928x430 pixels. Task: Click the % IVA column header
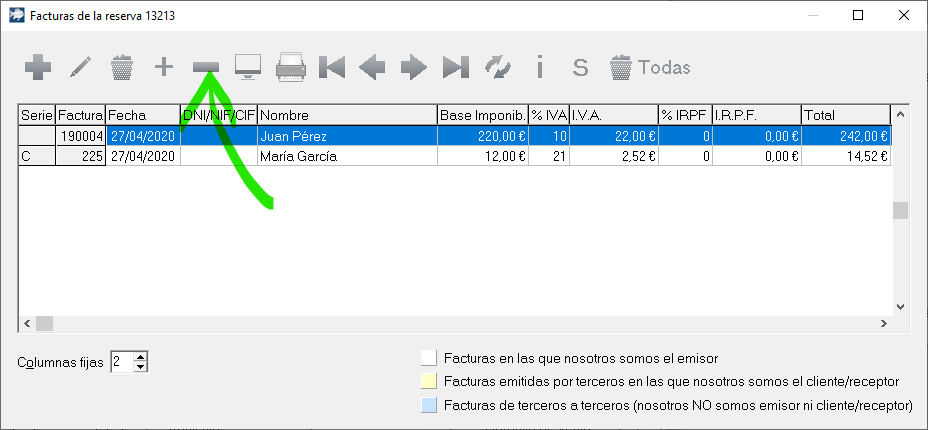point(549,115)
